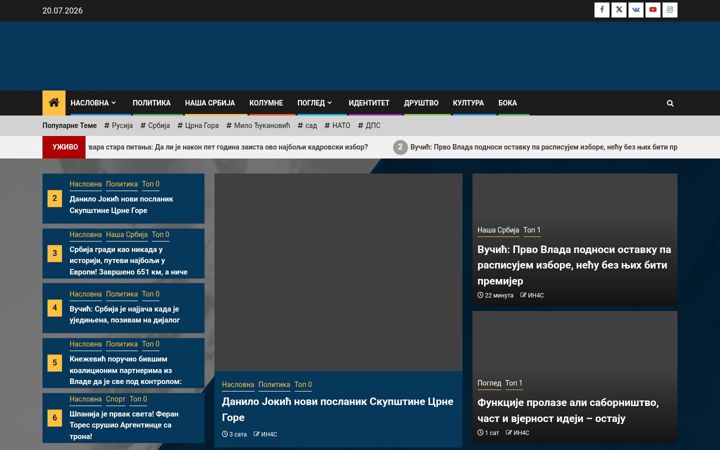Open the ДРУШТВО menu item
720x450 pixels.
click(421, 103)
